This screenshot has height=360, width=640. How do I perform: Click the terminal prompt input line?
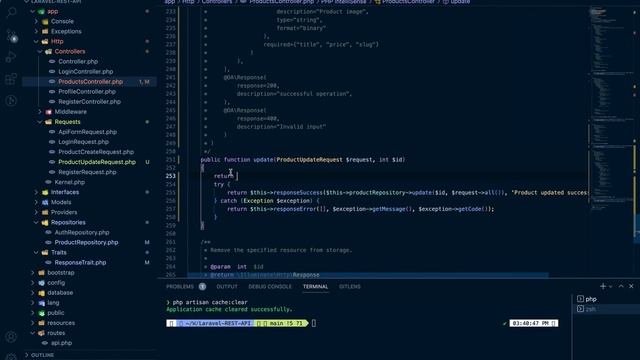point(314,323)
